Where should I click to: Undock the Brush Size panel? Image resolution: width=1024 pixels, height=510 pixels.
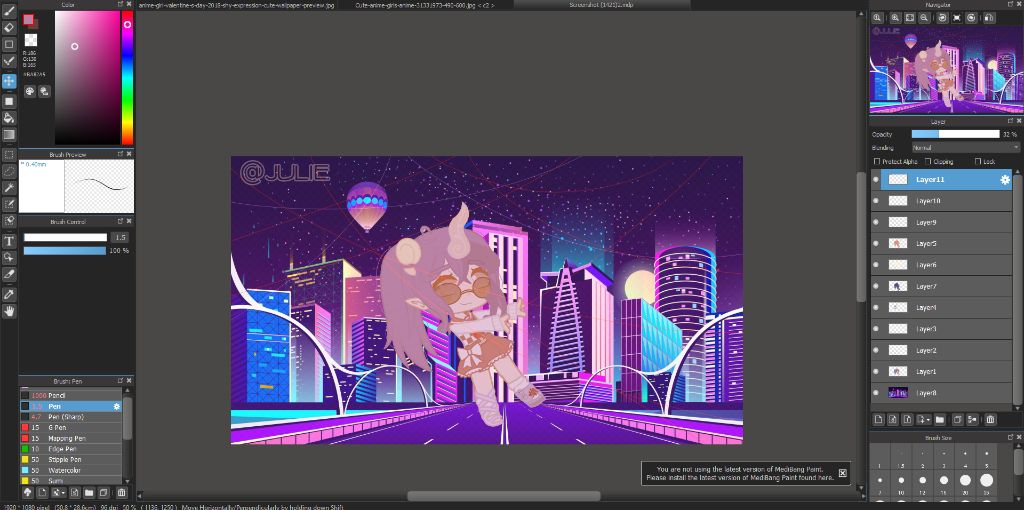point(1010,438)
